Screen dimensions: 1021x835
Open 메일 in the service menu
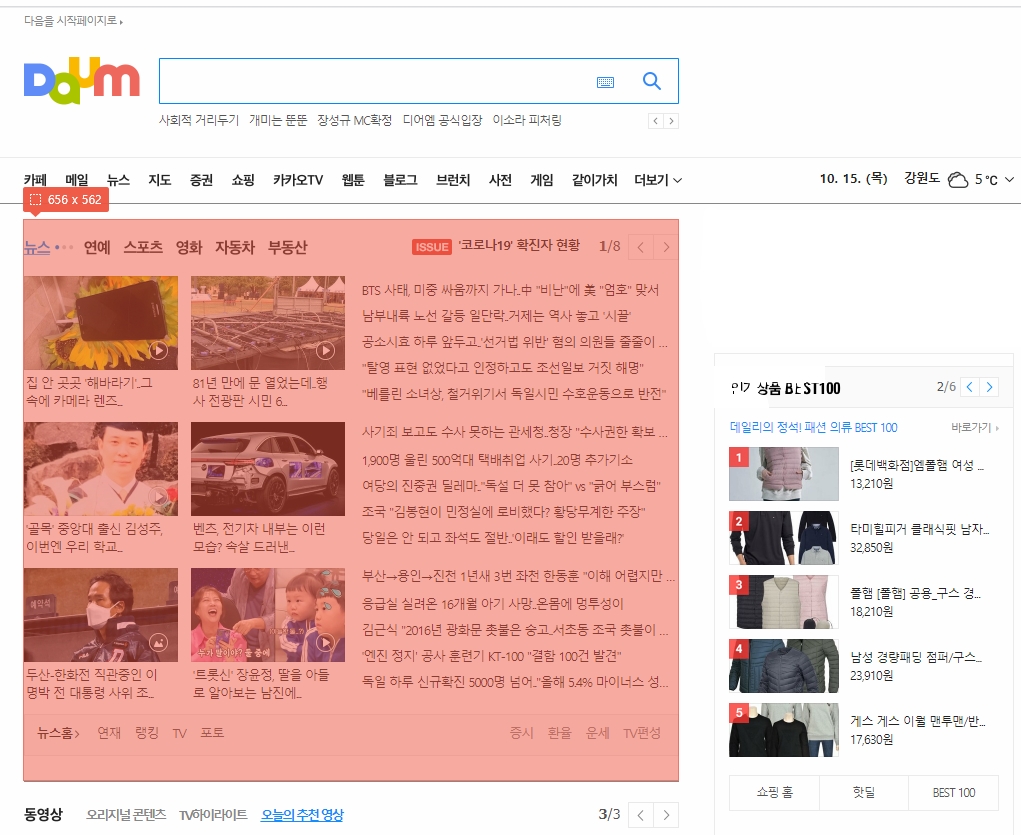77,180
